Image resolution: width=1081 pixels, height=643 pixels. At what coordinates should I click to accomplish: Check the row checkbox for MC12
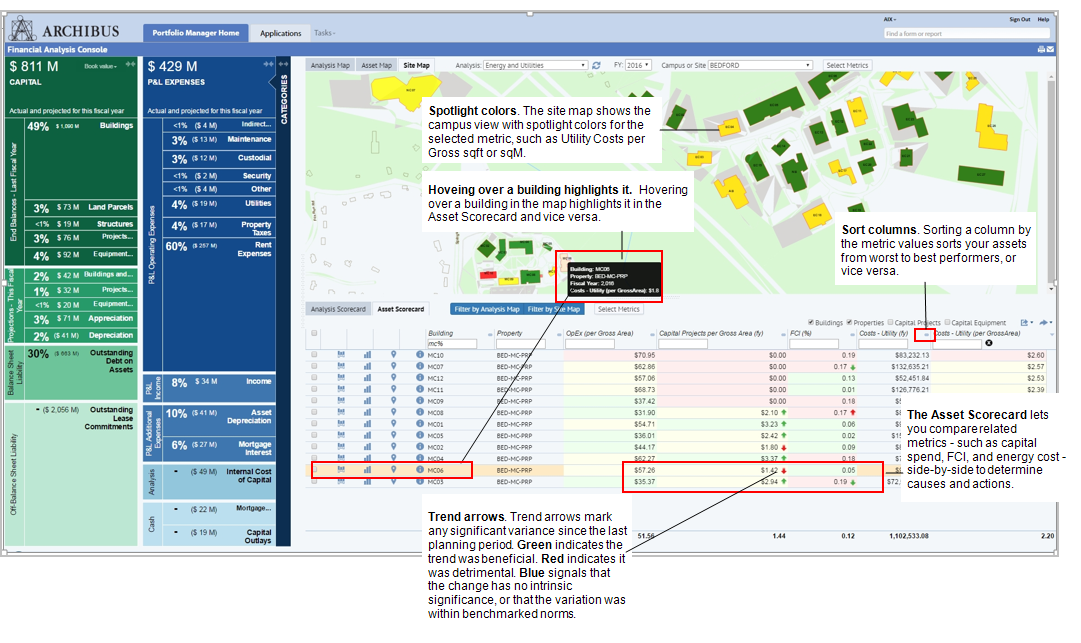pos(314,378)
